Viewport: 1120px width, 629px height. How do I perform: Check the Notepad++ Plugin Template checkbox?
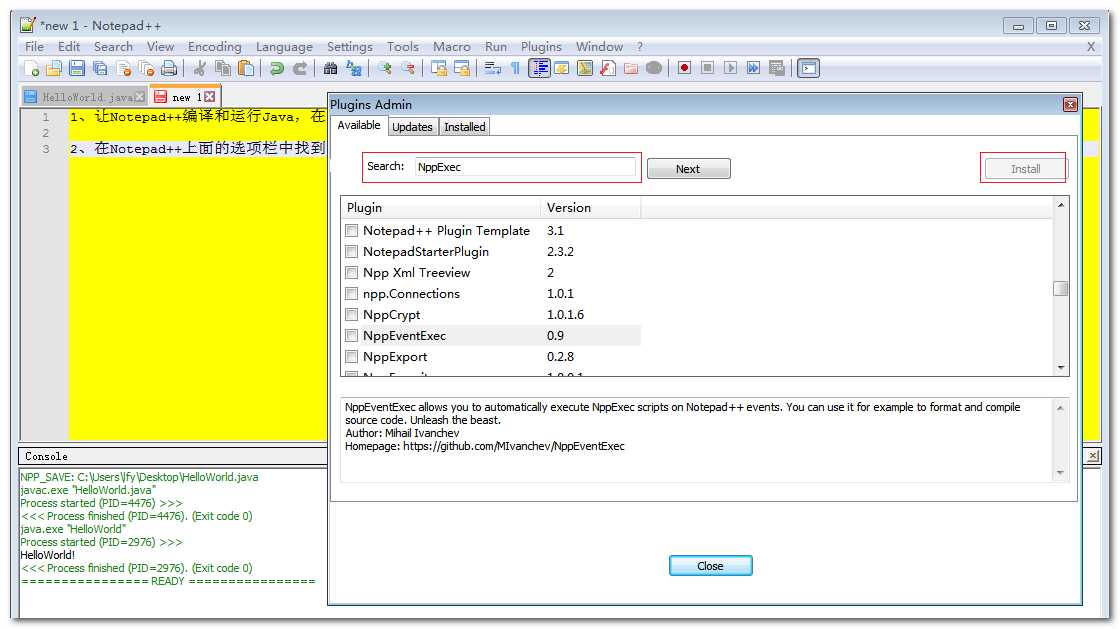pos(351,231)
